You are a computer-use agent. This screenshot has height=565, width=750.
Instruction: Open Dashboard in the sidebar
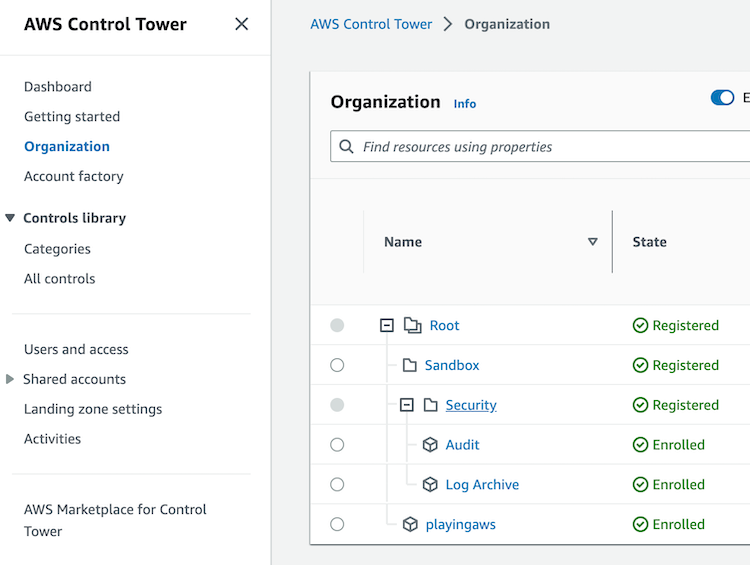coord(58,87)
